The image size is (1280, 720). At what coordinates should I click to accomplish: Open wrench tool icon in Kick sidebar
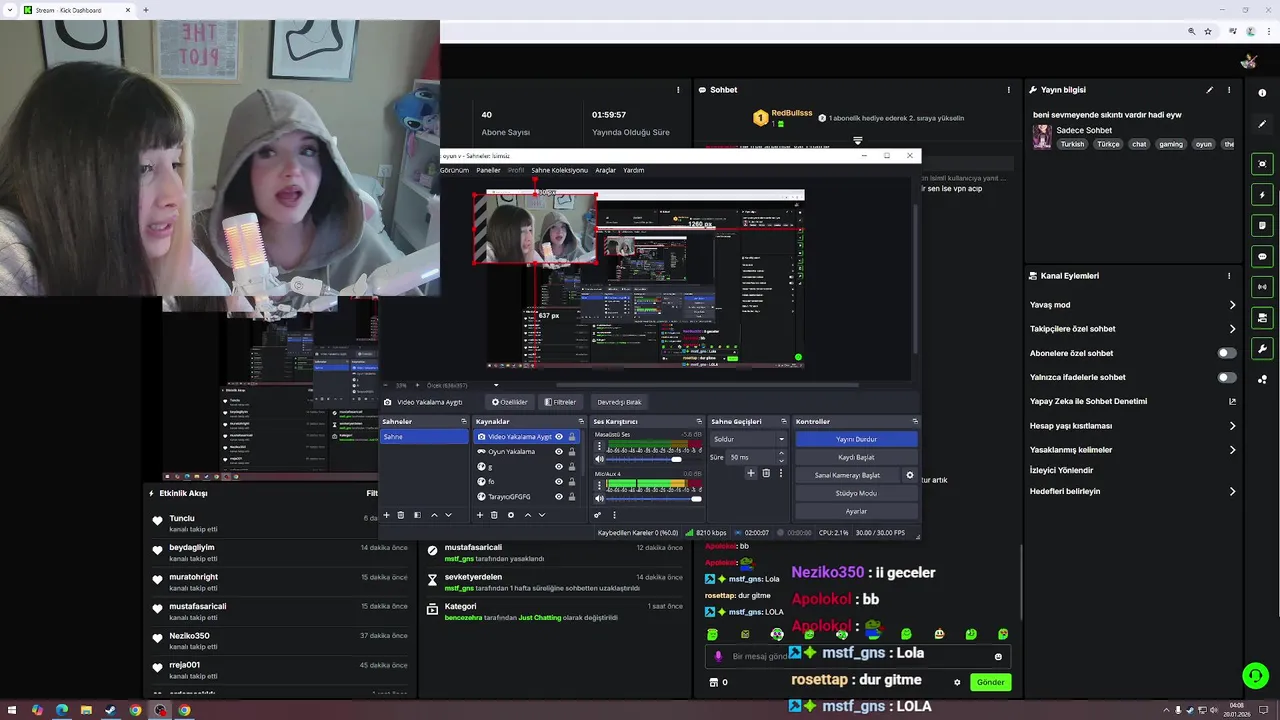click(x=1262, y=349)
